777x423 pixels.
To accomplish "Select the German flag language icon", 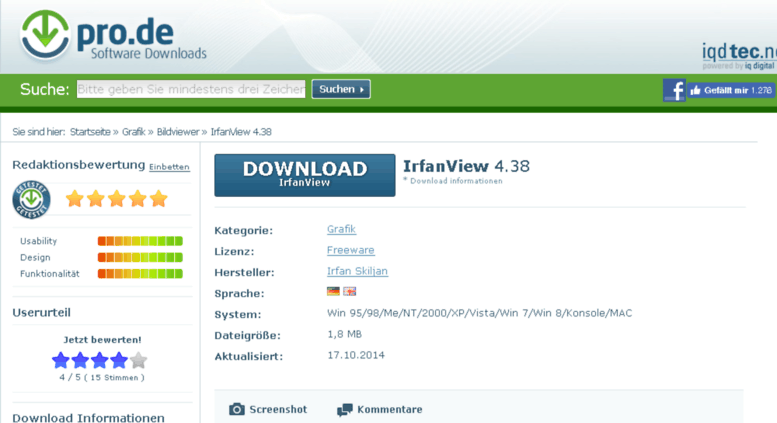I will point(333,291).
